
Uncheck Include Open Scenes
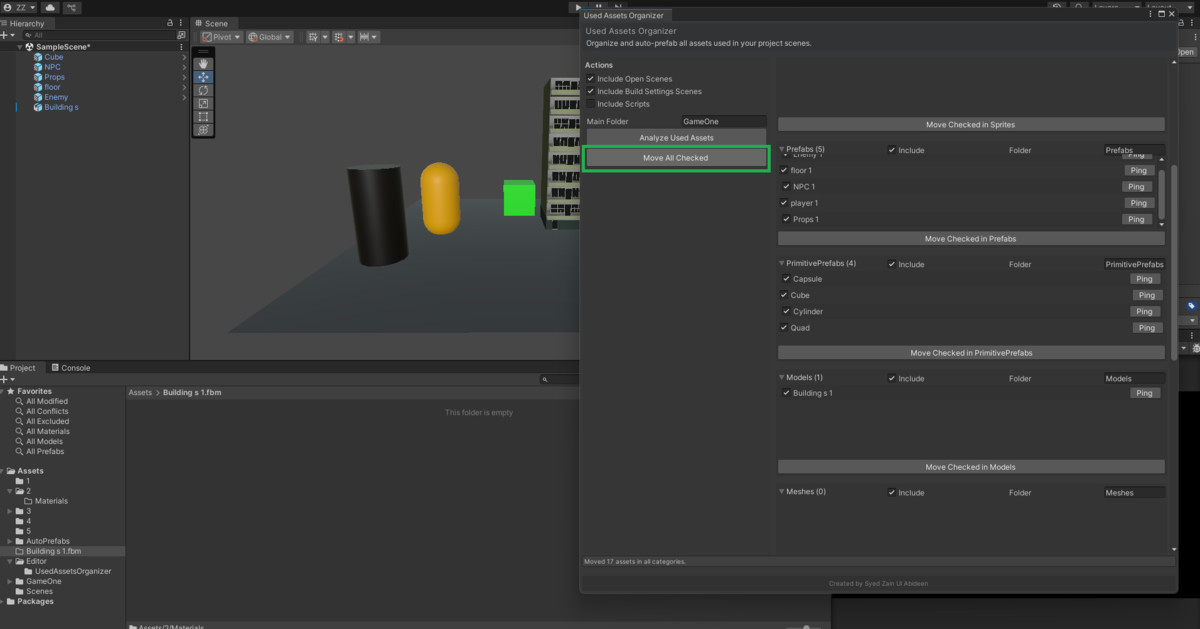click(x=591, y=79)
